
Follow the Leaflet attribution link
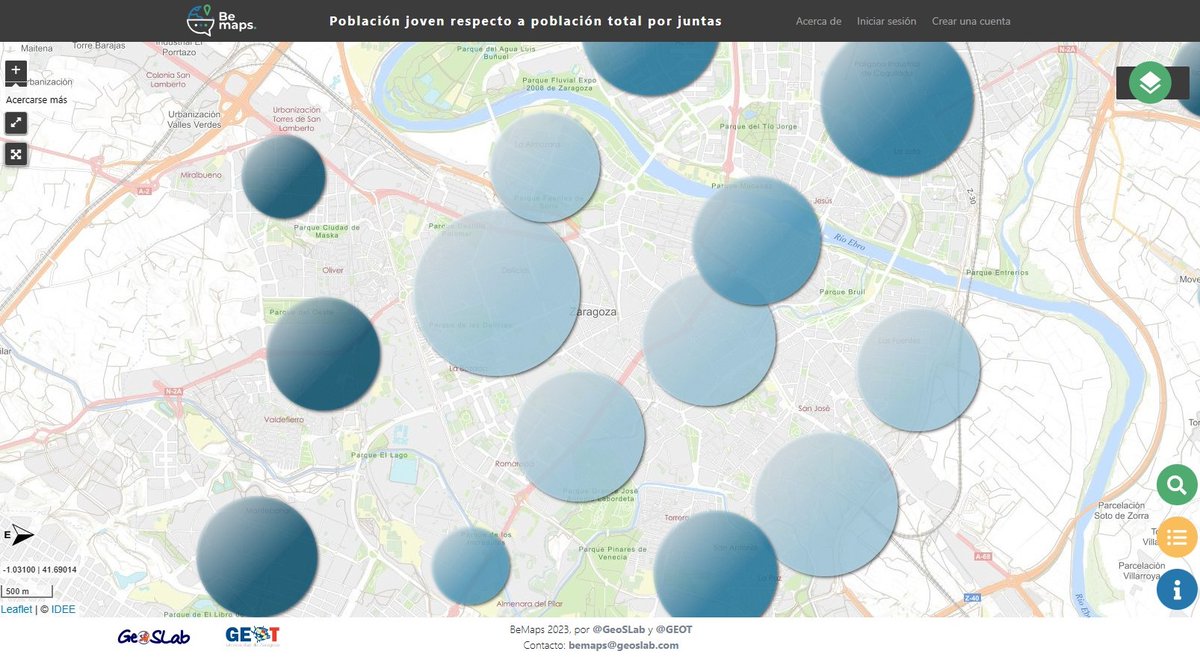(x=16, y=609)
